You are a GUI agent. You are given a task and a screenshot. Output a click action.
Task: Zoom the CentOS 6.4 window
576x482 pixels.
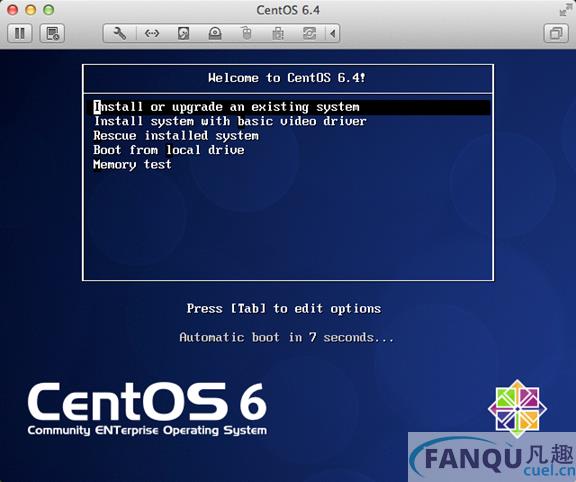click(48, 10)
